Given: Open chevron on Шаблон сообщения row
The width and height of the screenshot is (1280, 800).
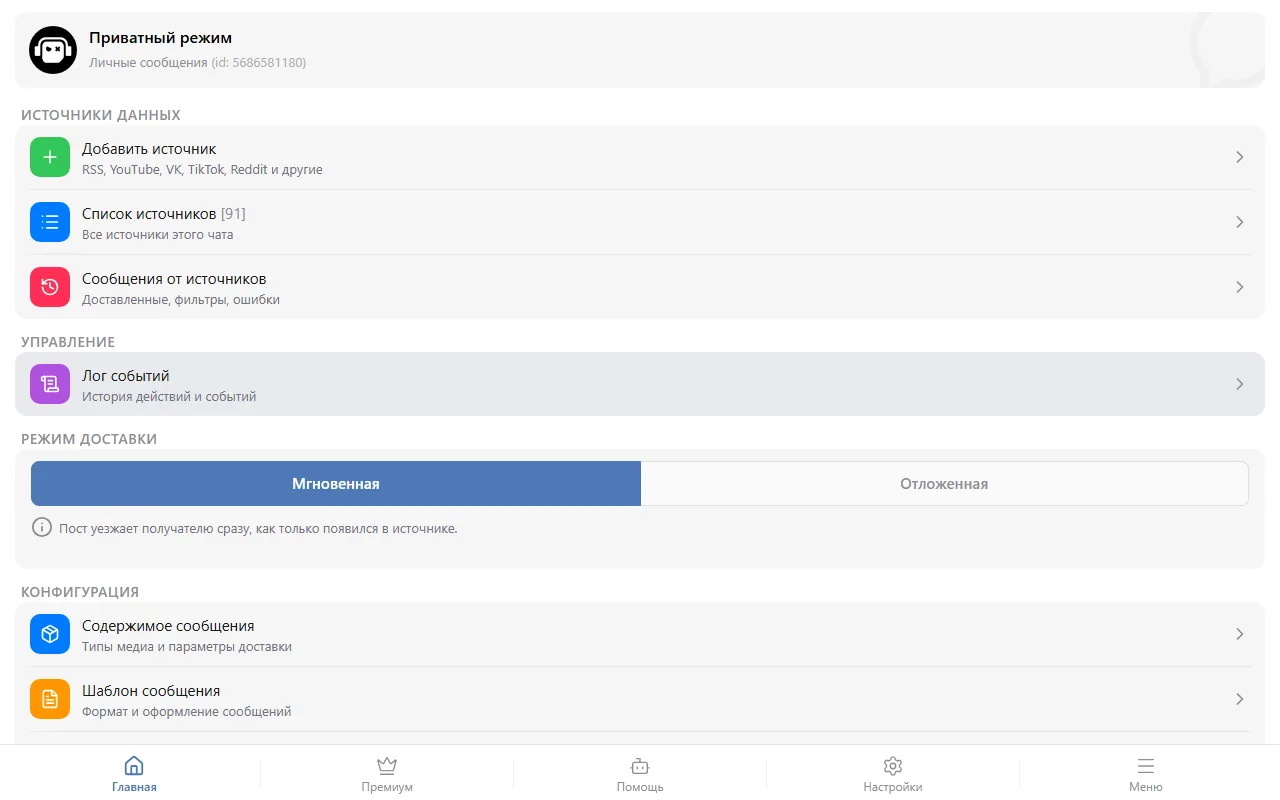Looking at the screenshot, I should pos(1239,699).
